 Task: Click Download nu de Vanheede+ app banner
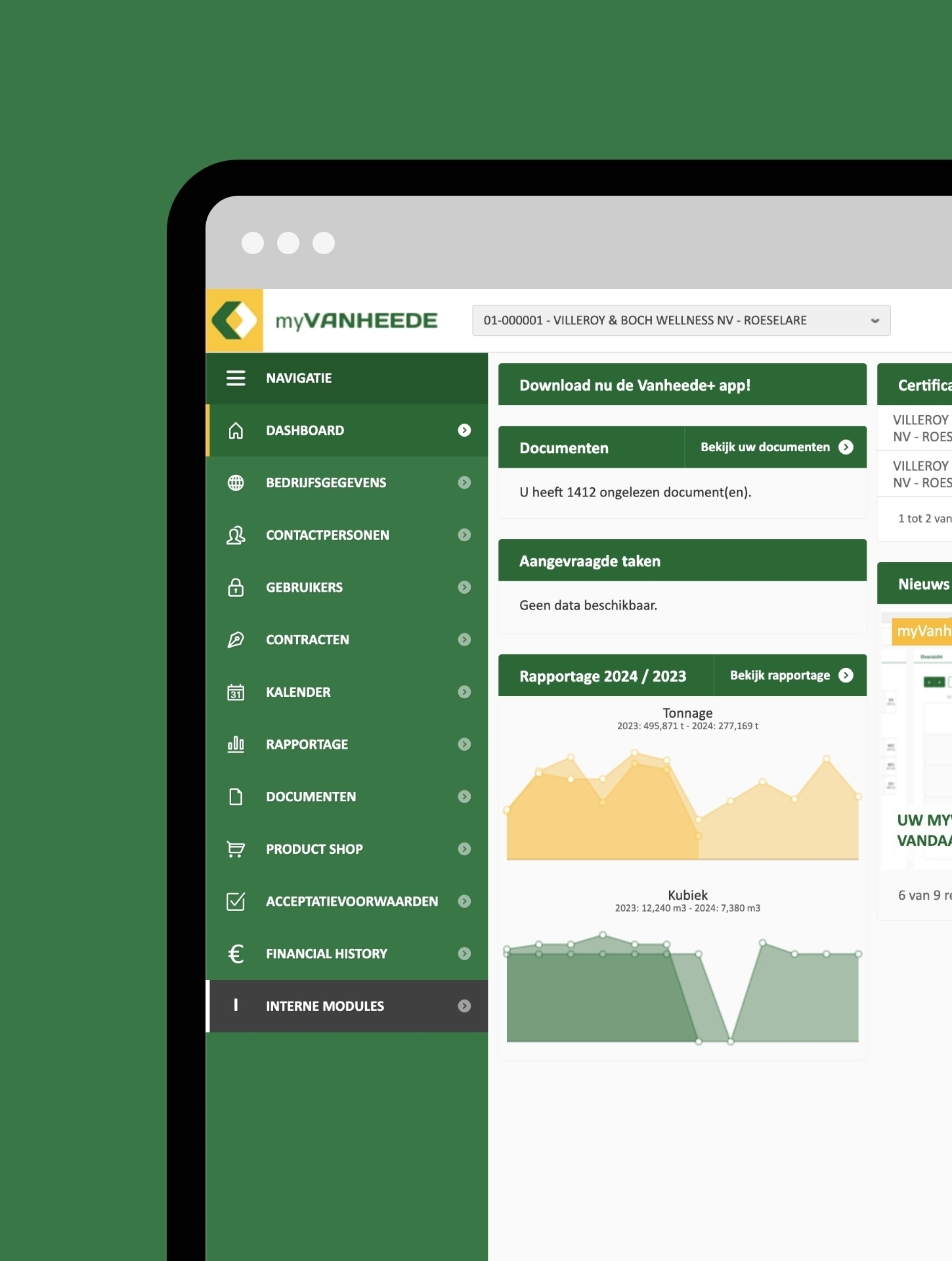(682, 385)
